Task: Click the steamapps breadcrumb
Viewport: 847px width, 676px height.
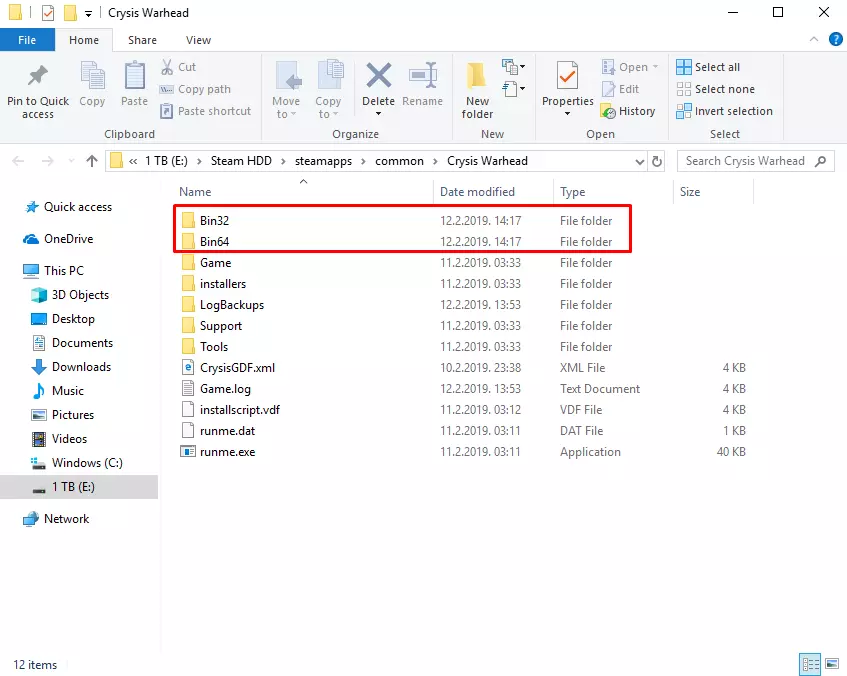Action: (323, 161)
